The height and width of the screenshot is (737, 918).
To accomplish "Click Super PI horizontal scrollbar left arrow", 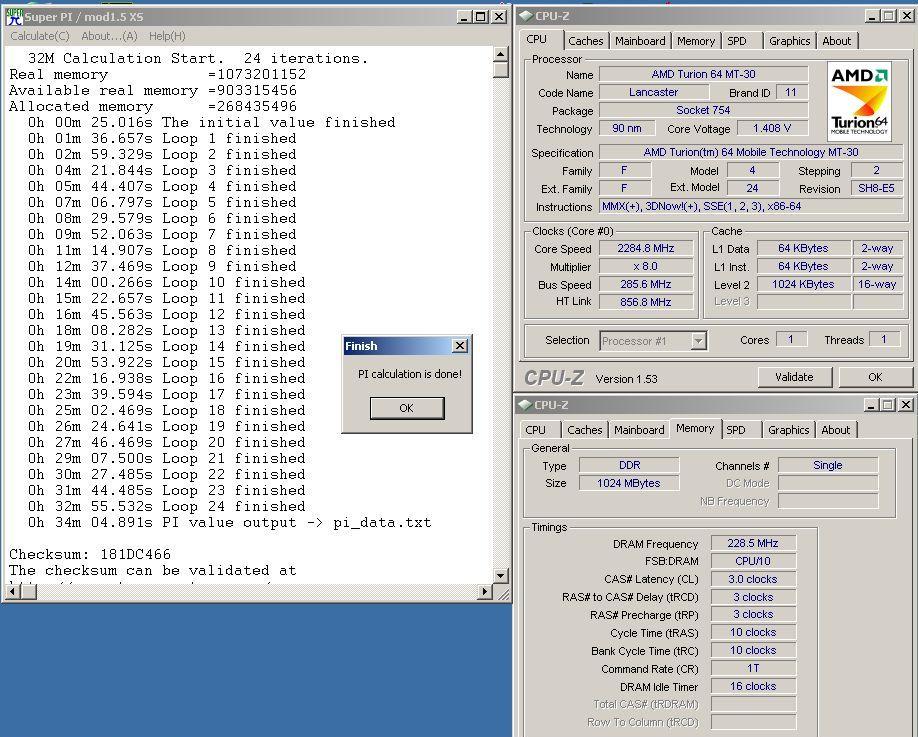I will coord(13,591).
